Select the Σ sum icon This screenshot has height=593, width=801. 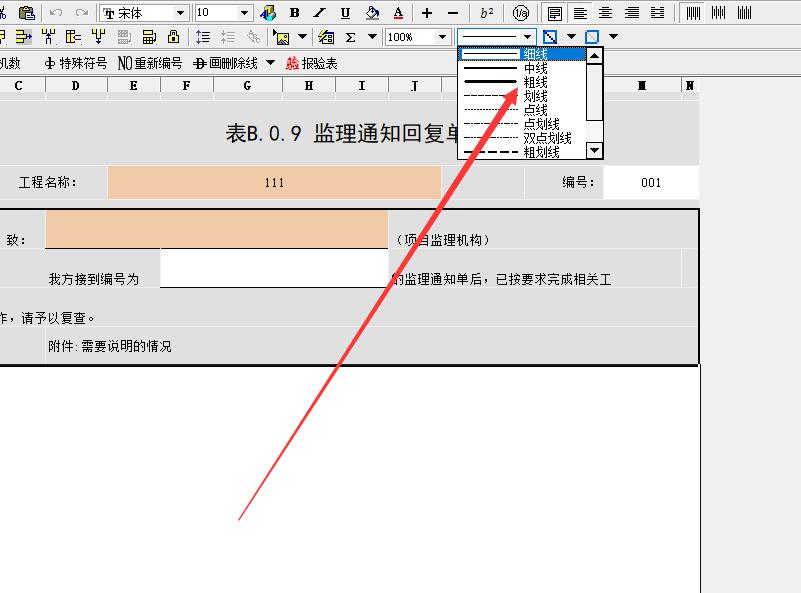350,36
